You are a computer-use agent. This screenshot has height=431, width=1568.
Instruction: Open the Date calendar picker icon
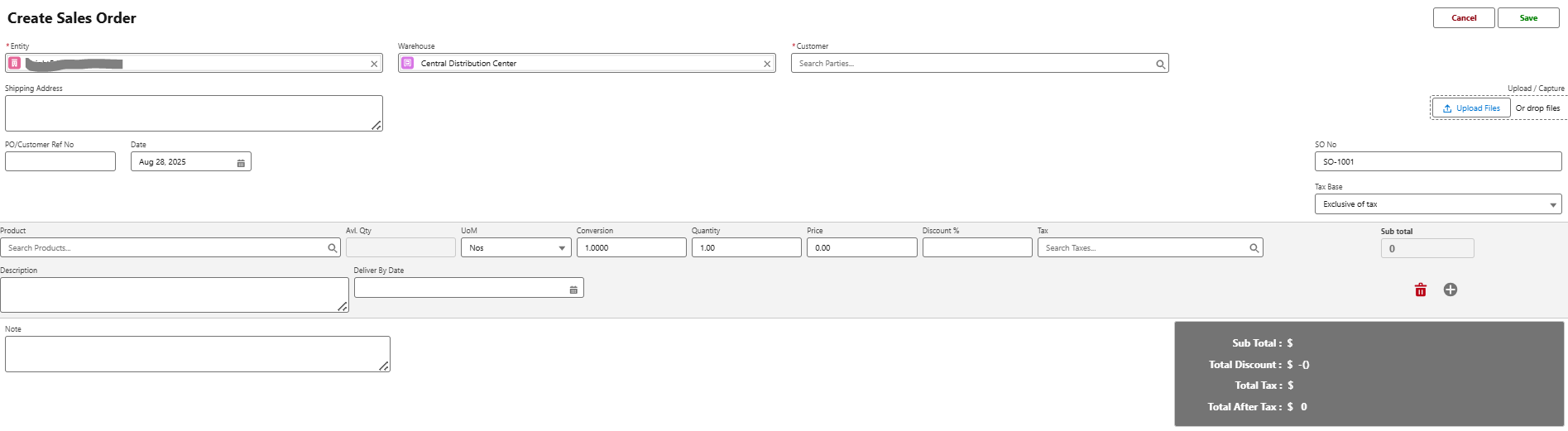tap(241, 163)
